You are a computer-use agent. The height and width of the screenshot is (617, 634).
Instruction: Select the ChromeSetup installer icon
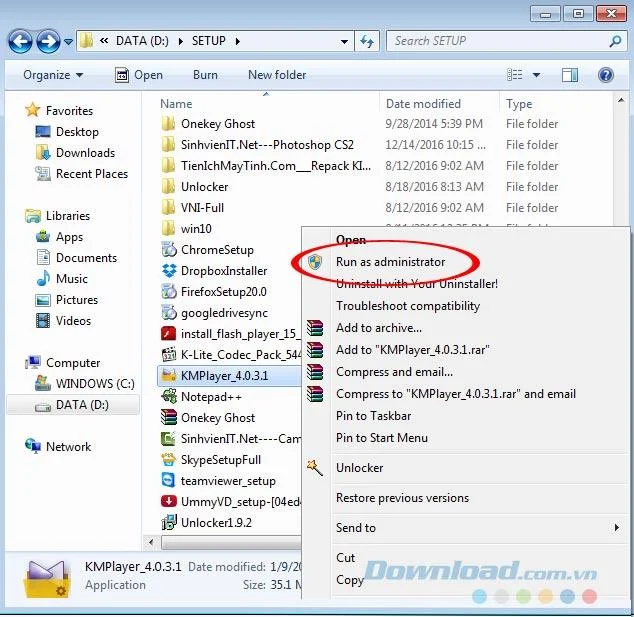pos(169,250)
